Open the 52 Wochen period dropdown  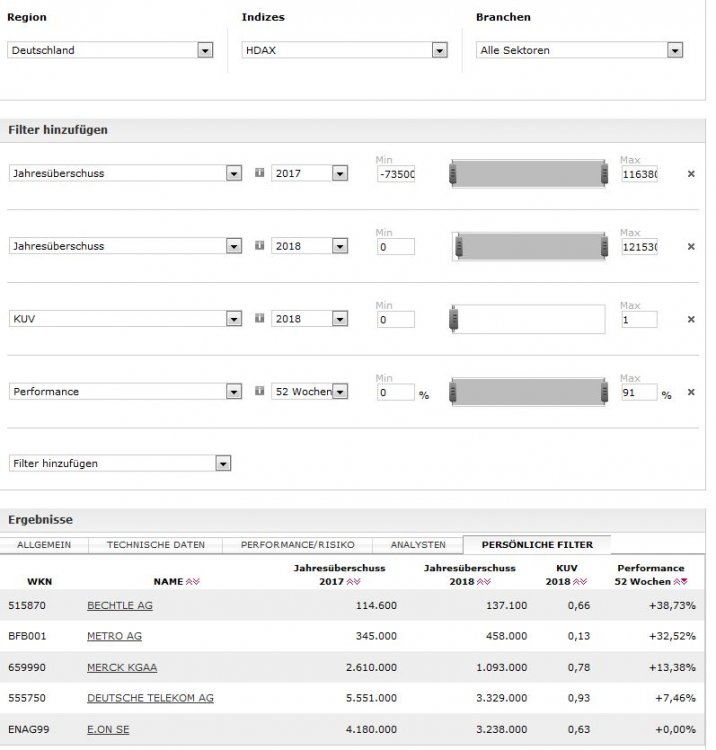coord(309,391)
